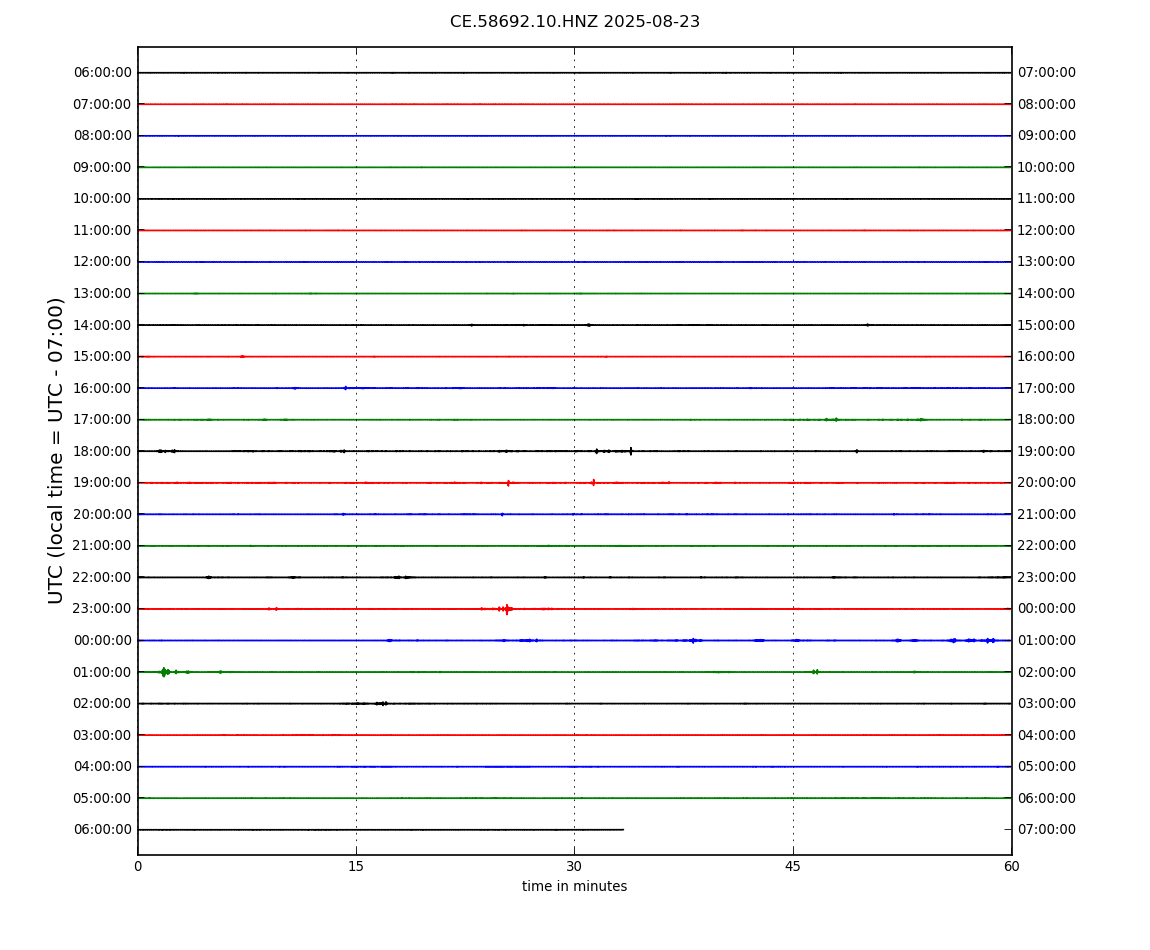The width and height of the screenshot is (1150, 950).
Task: Select x-axis tick label 30
Action: 574,866
